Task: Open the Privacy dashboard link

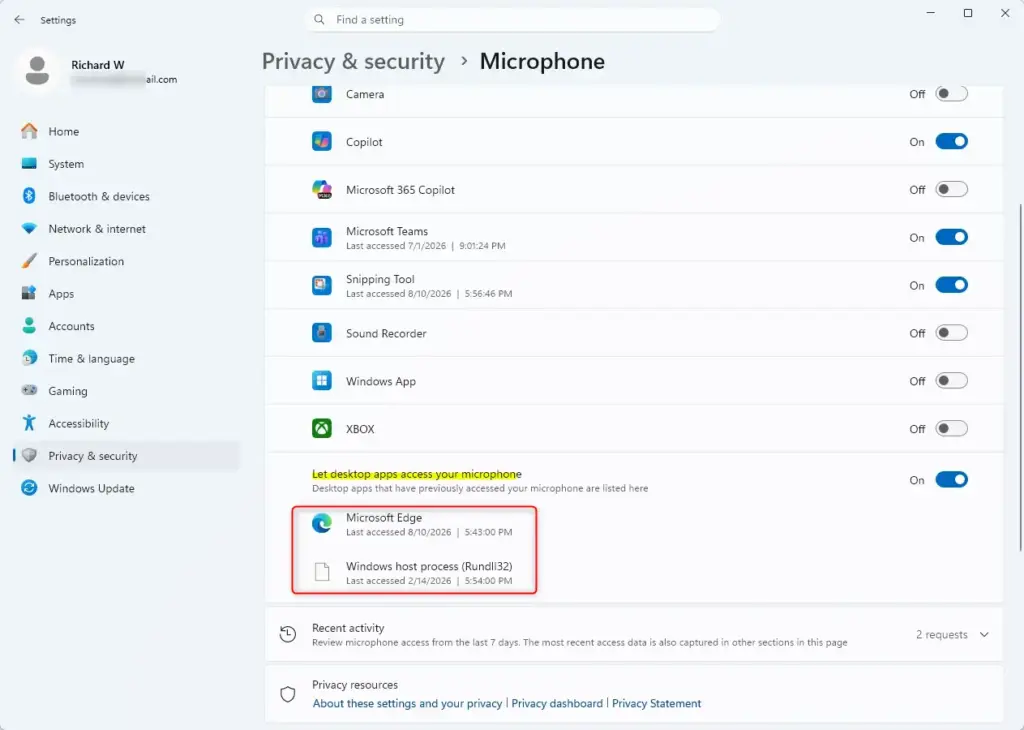Action: 557,703
